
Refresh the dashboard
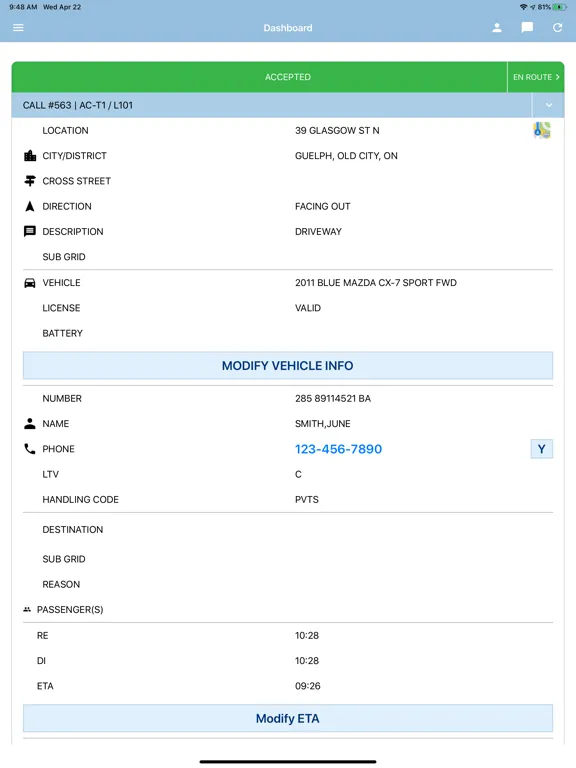click(557, 28)
